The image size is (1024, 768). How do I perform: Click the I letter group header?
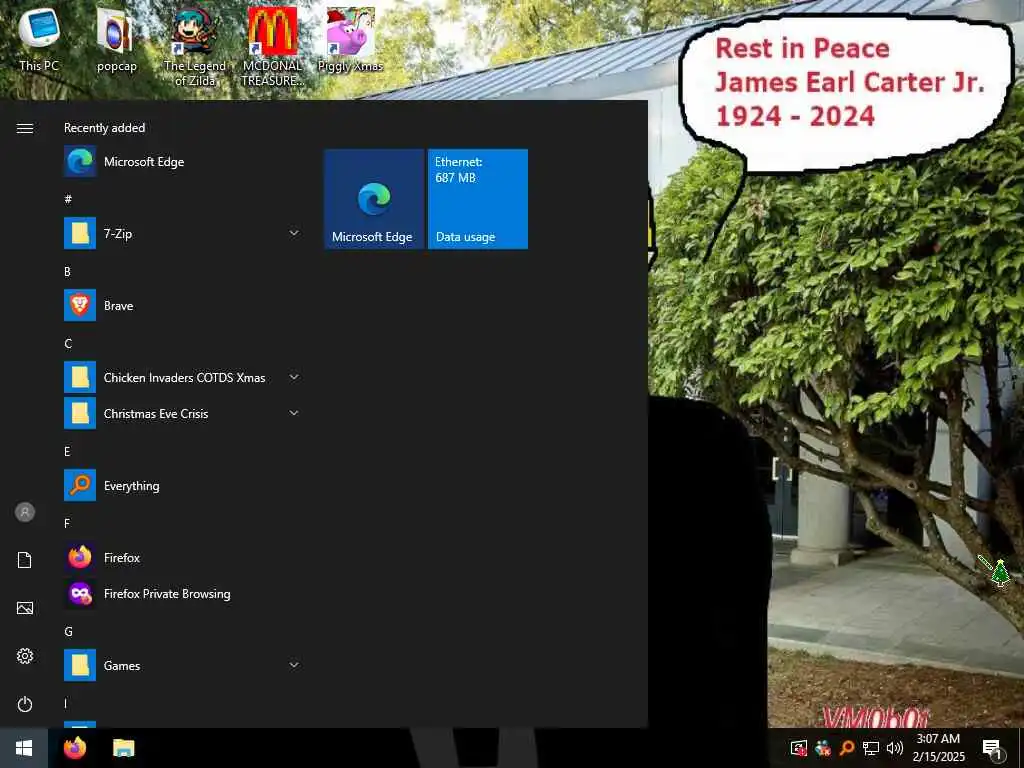click(x=65, y=703)
